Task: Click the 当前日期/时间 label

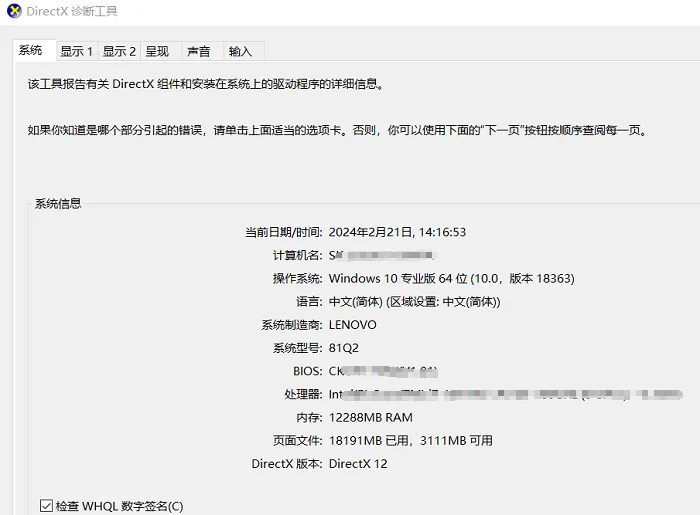Action: coord(283,232)
